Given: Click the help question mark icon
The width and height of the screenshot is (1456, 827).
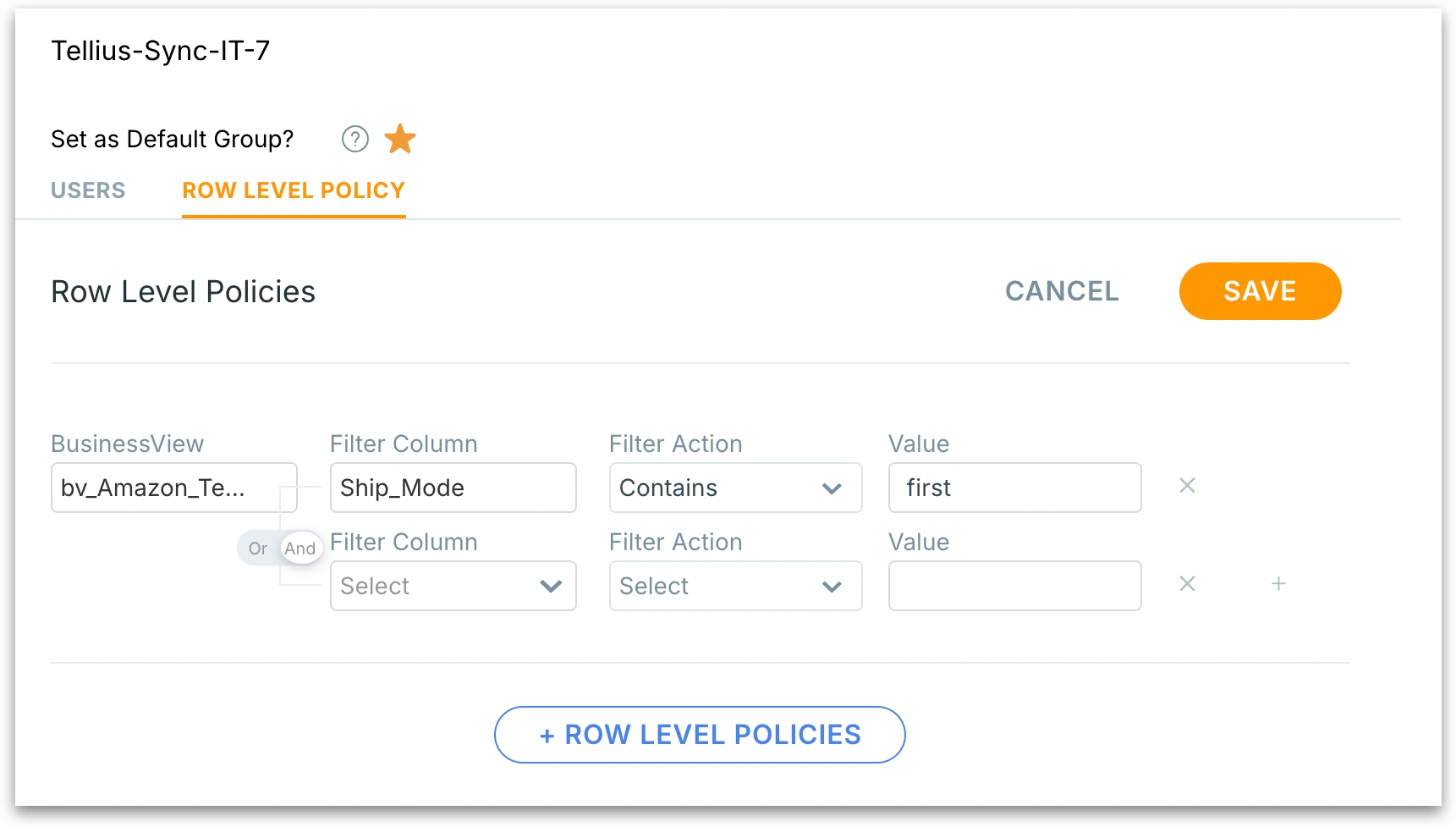Looking at the screenshot, I should point(355,139).
